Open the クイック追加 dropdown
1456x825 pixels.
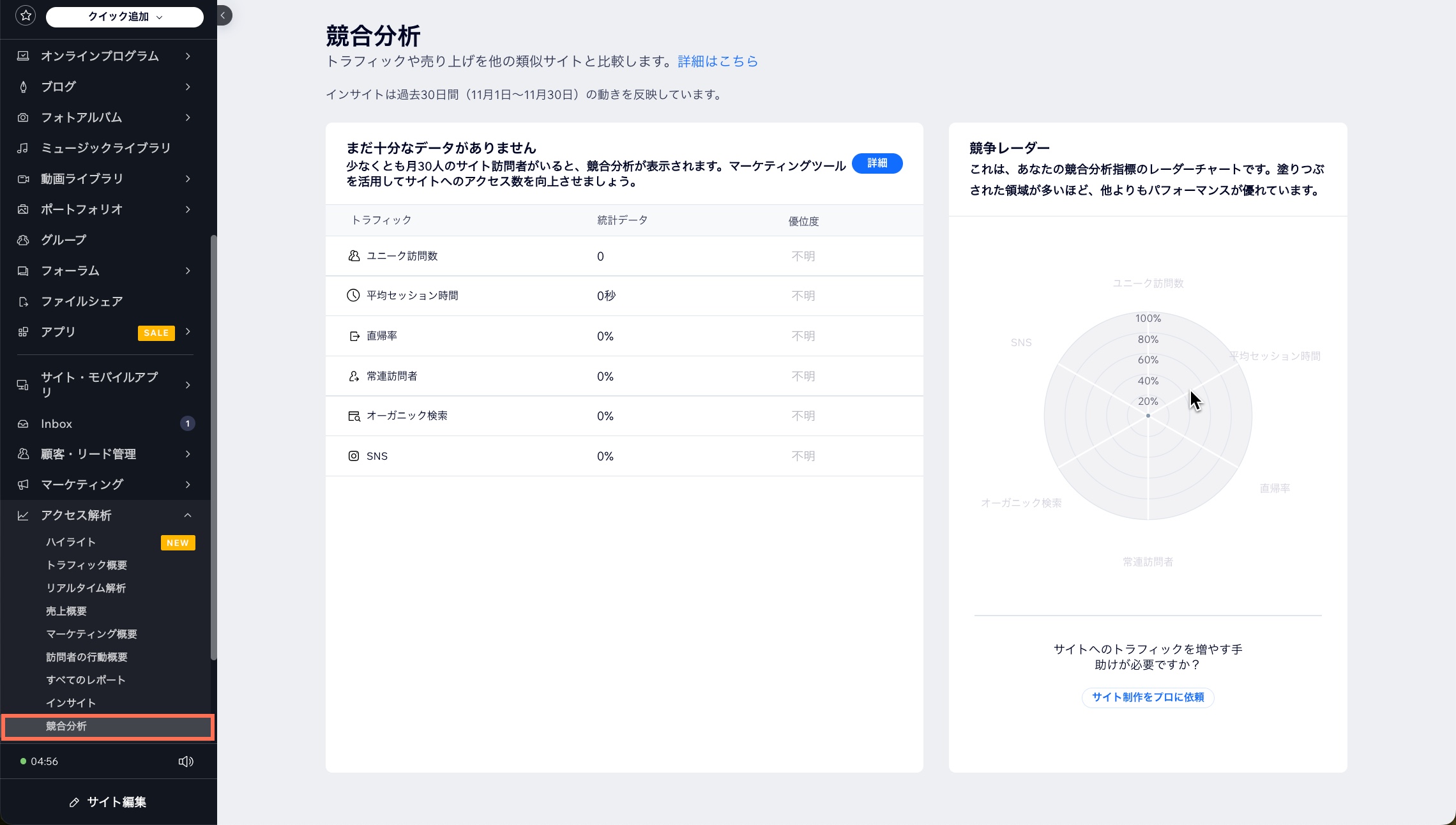click(x=125, y=17)
